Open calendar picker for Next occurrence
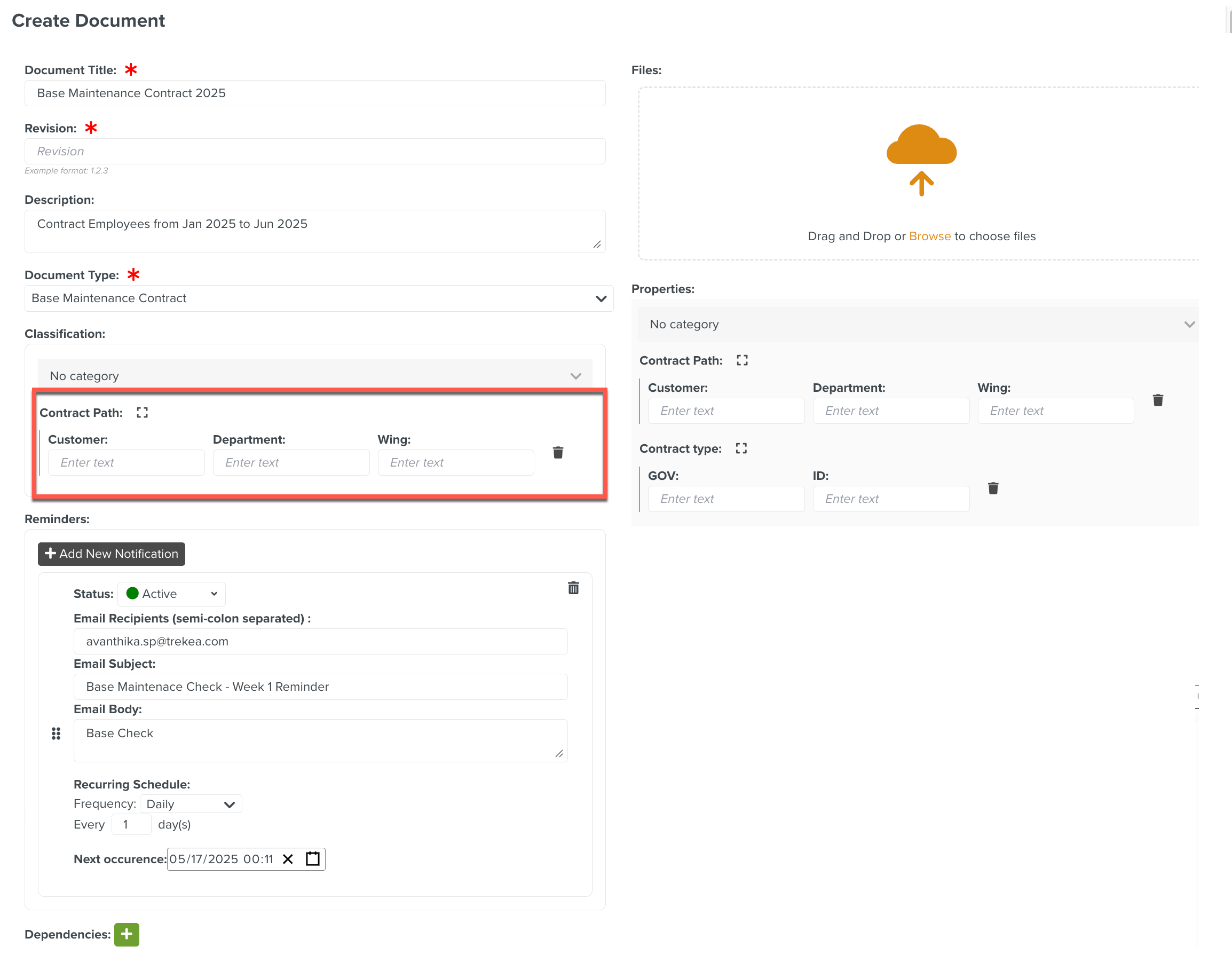1232x962 pixels. pyautogui.click(x=312, y=859)
